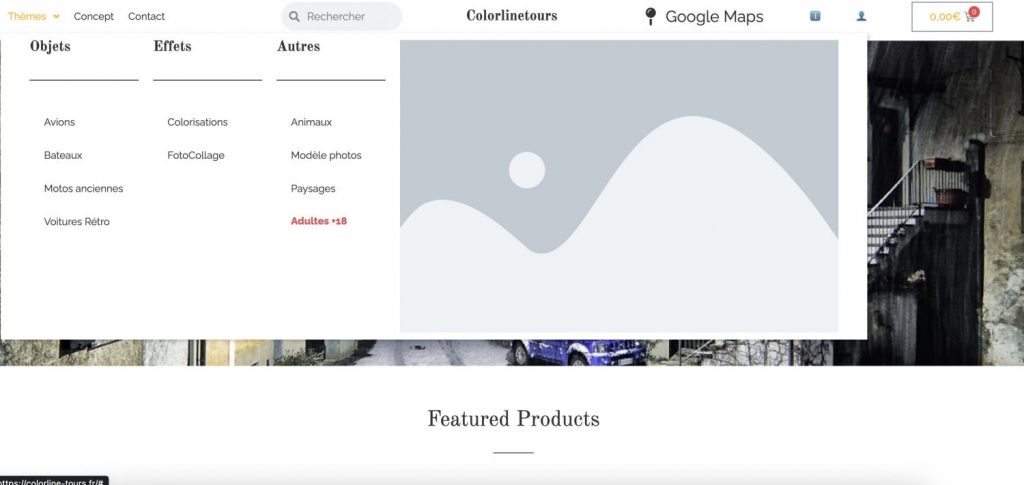Select the FotoCollage effect
1024x485 pixels.
tap(196, 155)
